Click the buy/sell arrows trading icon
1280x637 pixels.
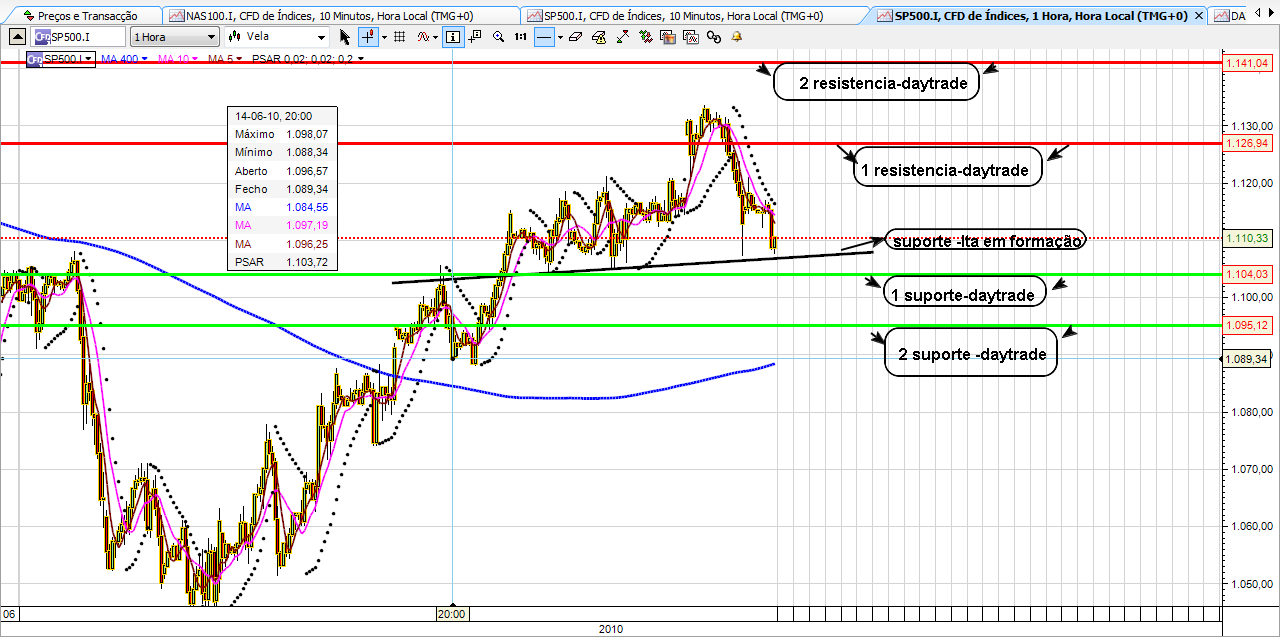point(645,36)
